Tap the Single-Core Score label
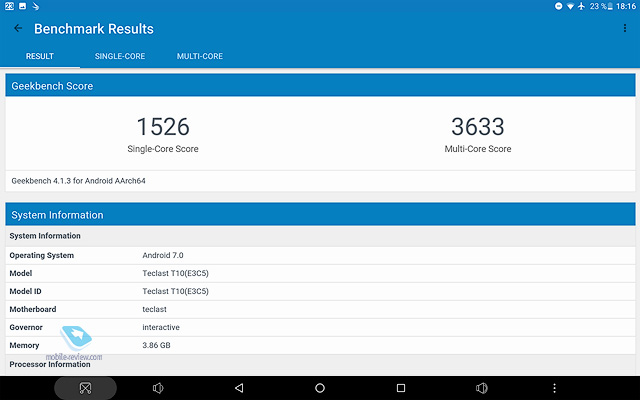The height and width of the screenshot is (400, 640). click(163, 149)
